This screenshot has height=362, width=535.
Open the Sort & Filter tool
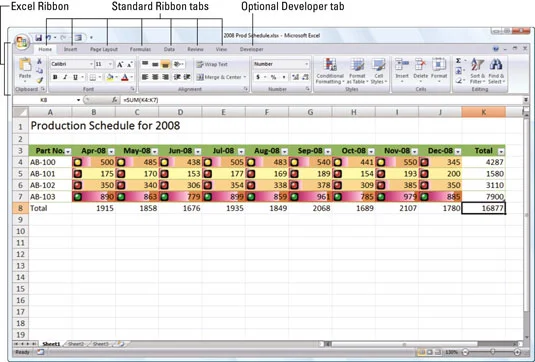coord(477,71)
